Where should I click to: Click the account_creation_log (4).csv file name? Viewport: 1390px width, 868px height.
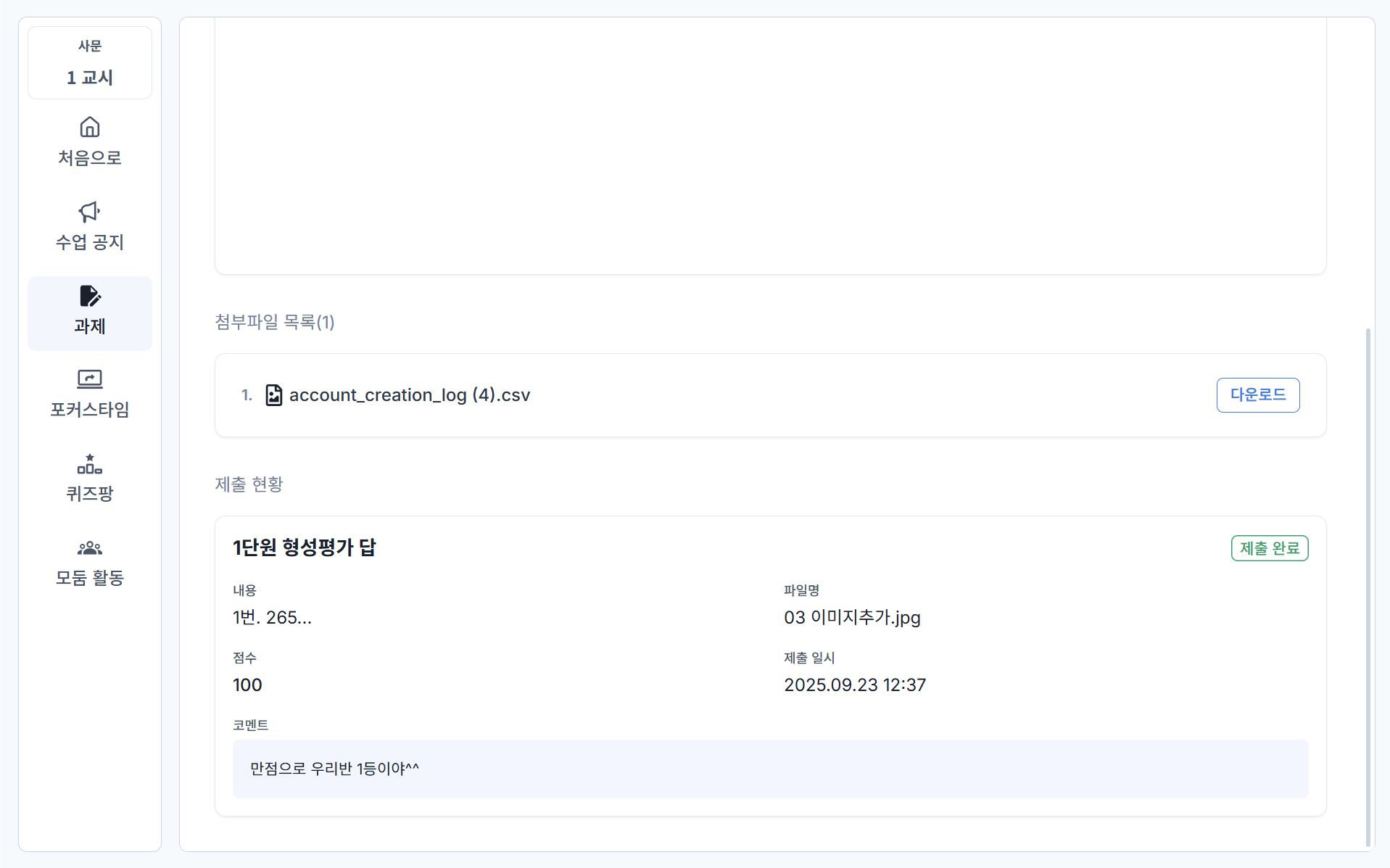410,395
